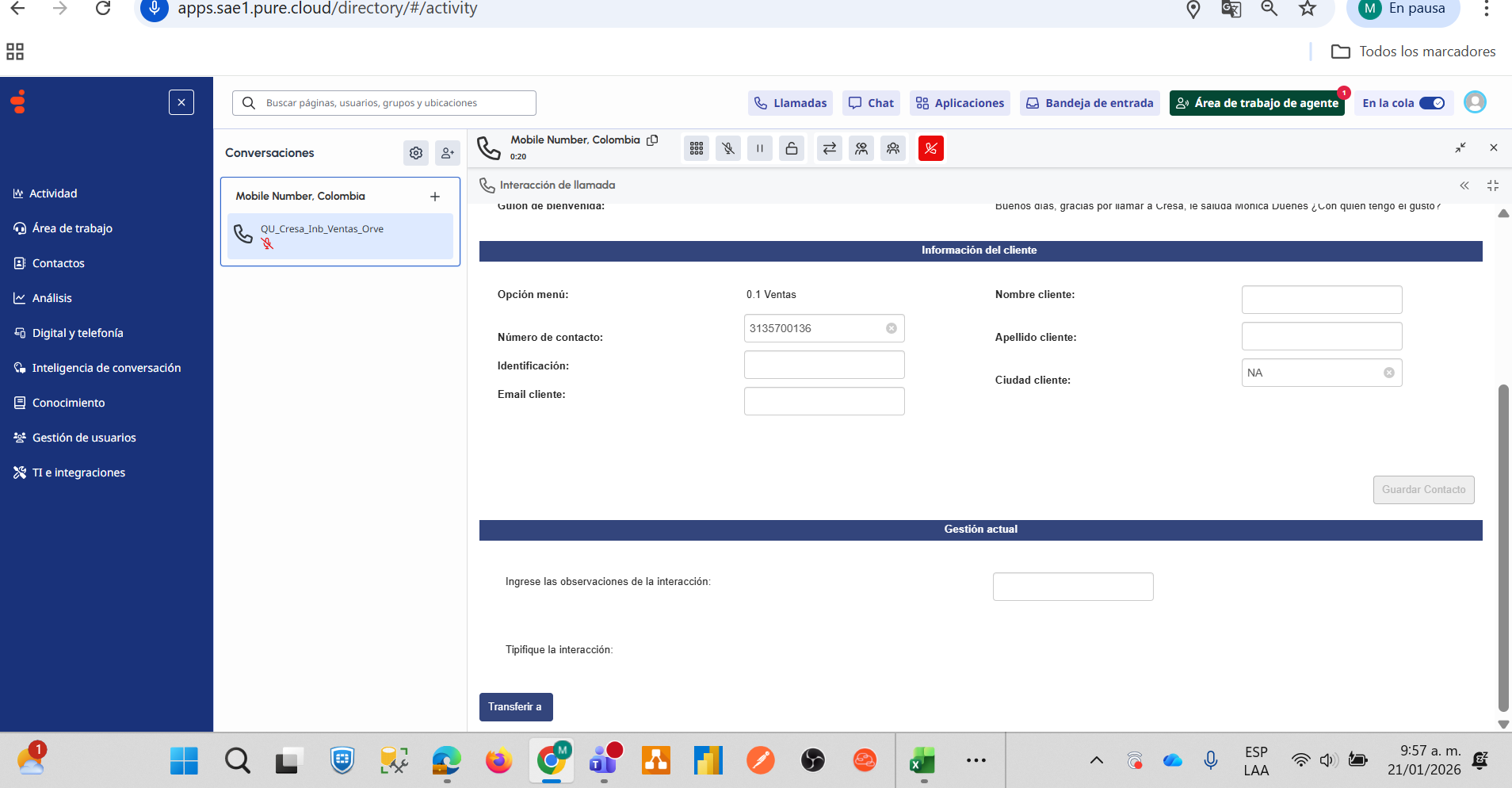Click the script panel vertical scrollbar
Viewport: 1512px width, 788px height.
pyautogui.click(x=1503, y=548)
